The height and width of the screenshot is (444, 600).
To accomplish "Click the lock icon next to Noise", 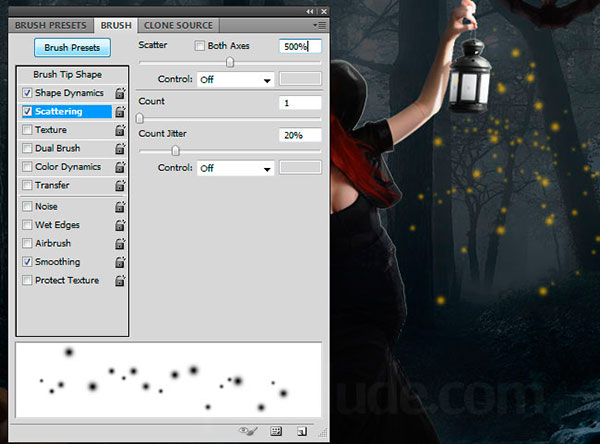I will [120, 207].
